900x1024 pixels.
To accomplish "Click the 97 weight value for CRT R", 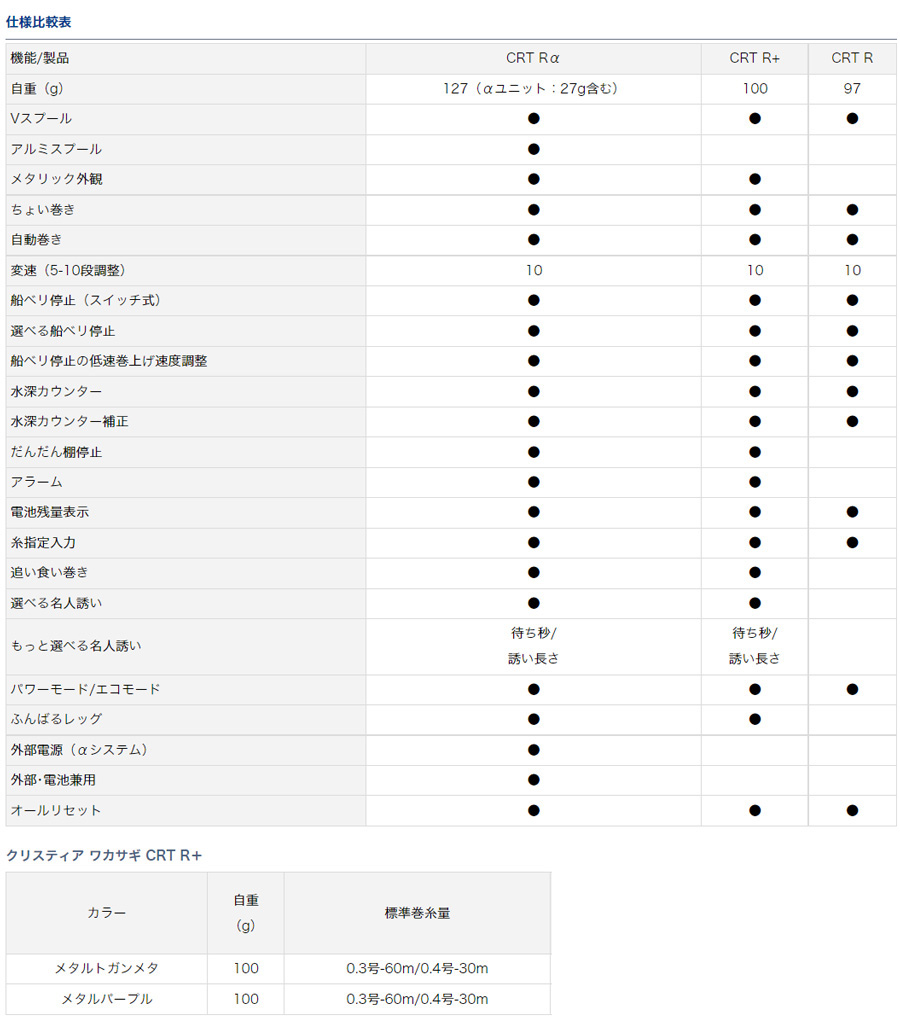I will [852, 88].
